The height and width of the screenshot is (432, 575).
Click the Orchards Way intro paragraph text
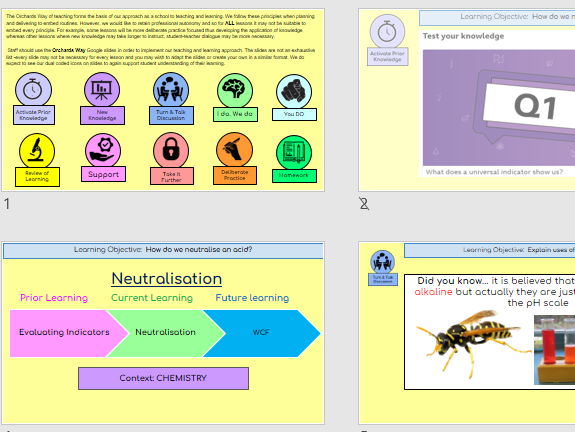tap(160, 40)
